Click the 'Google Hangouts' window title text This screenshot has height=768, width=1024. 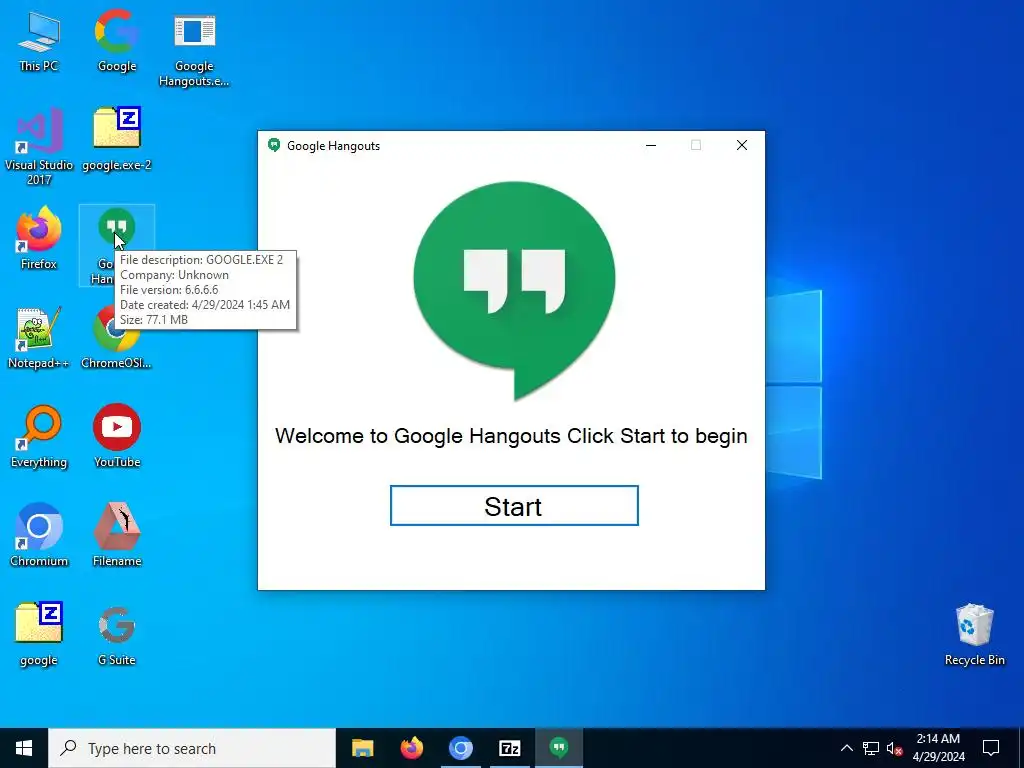[x=333, y=146]
